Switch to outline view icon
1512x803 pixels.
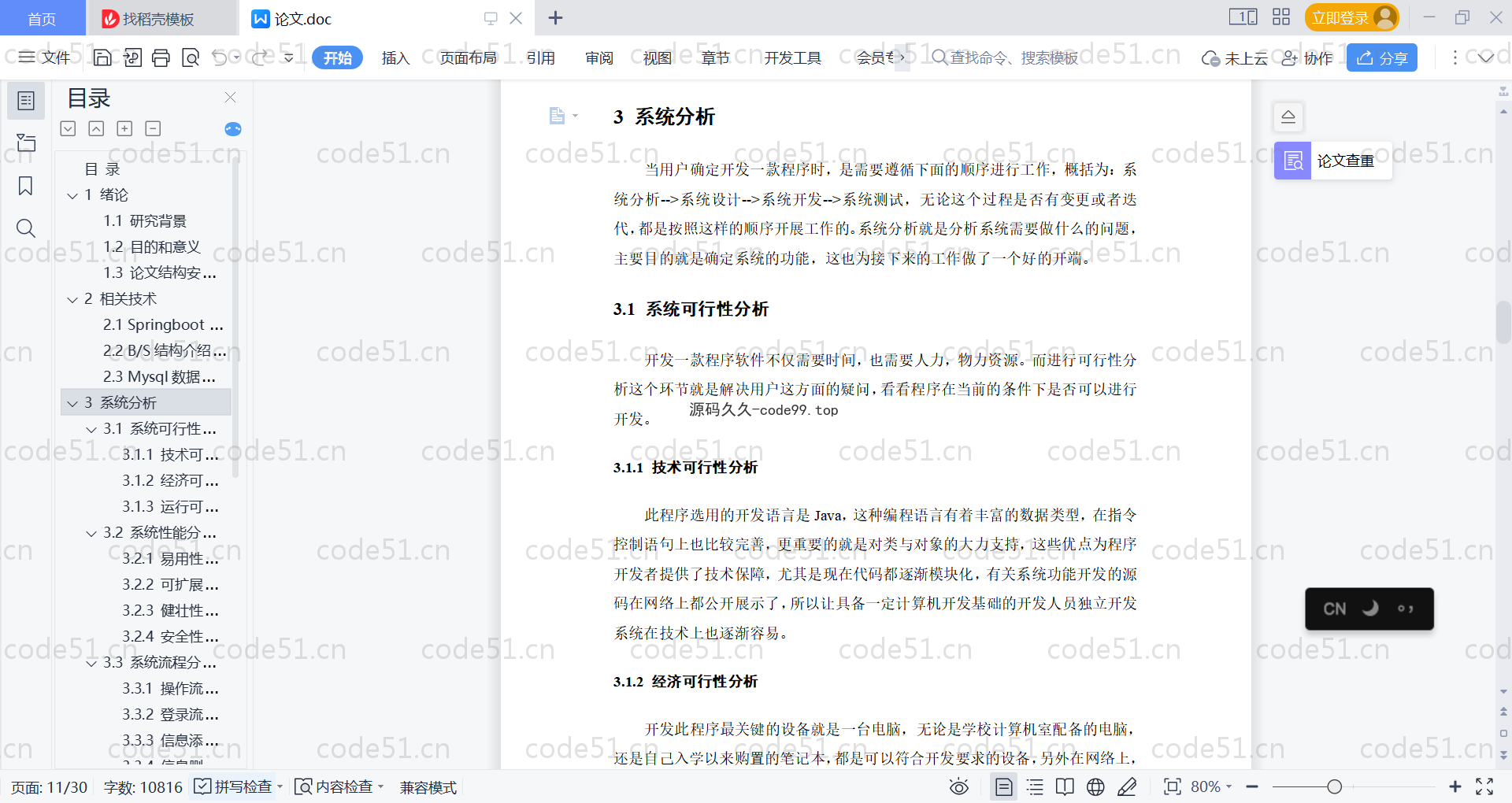pos(1035,786)
